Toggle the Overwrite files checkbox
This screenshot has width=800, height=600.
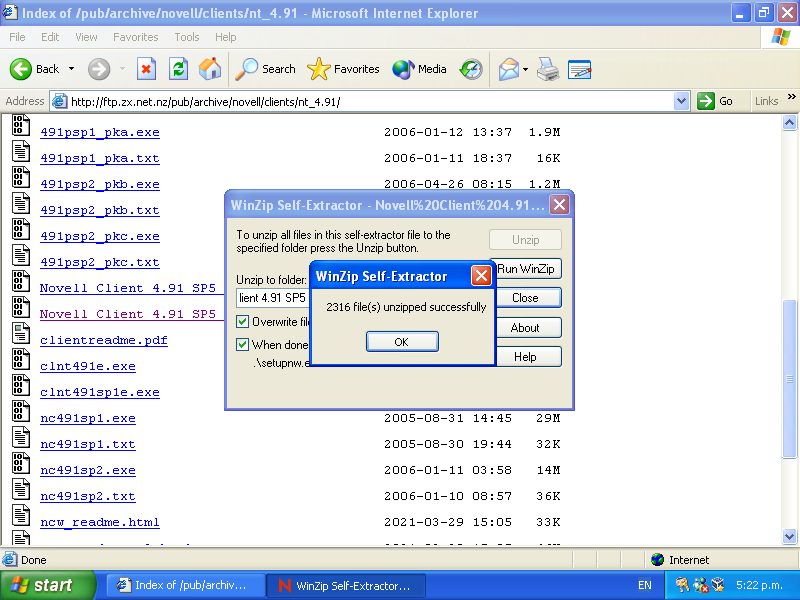coord(242,321)
